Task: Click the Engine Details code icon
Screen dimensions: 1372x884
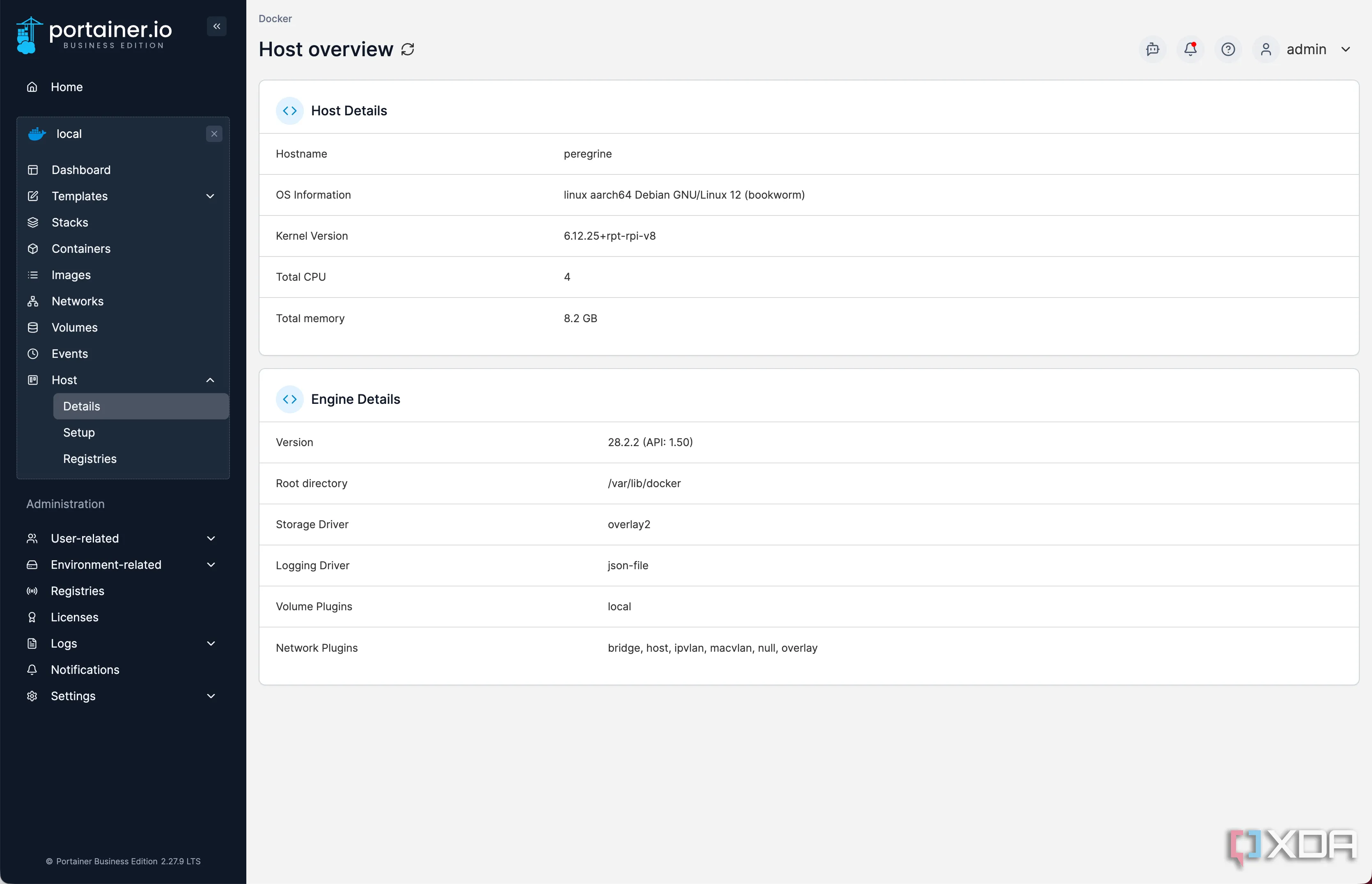Action: 289,399
